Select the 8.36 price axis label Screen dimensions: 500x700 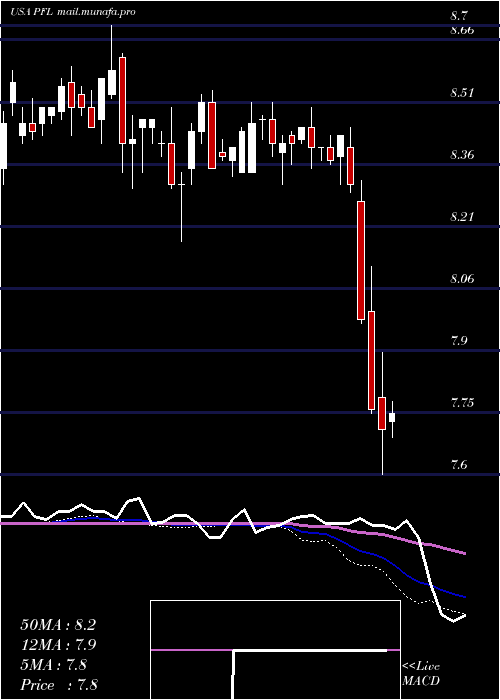tap(462, 155)
